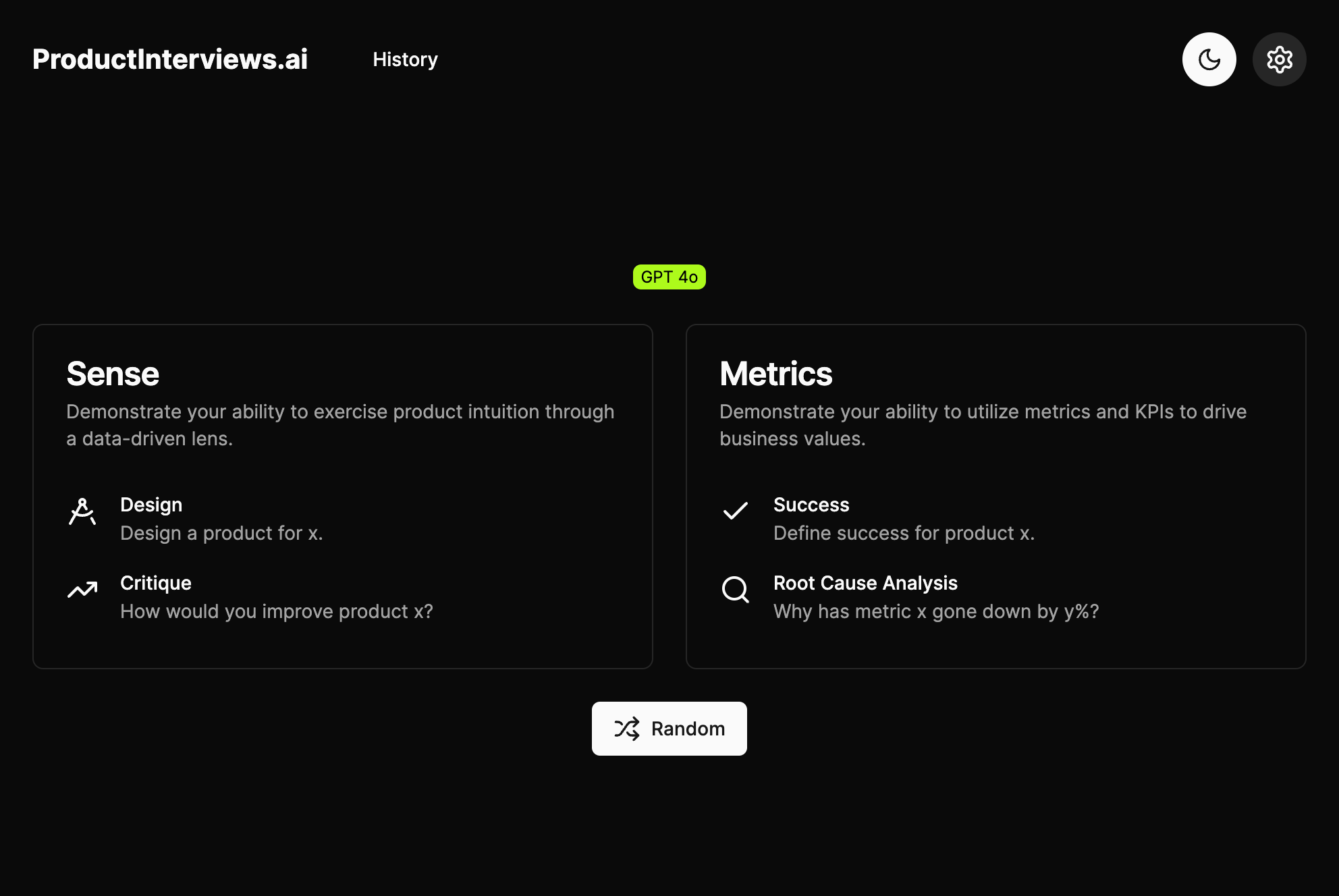The image size is (1339, 896).
Task: Select the Design interview option
Action: point(151,505)
